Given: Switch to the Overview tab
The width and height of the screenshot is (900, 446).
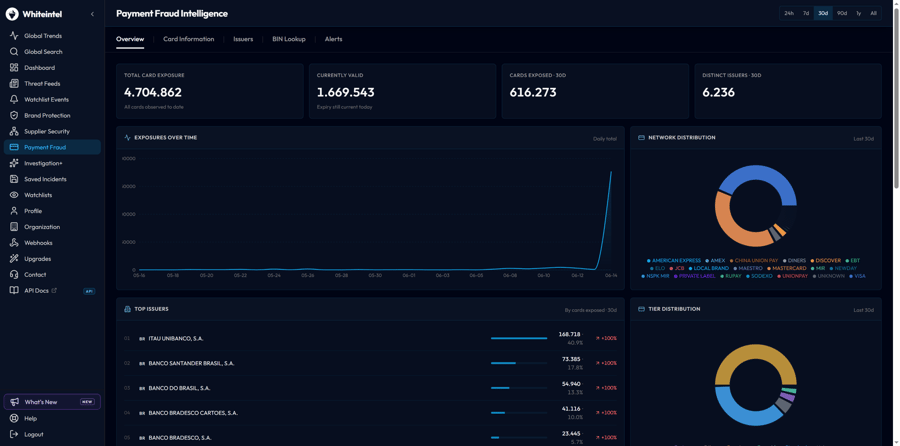Looking at the screenshot, I should 130,39.
